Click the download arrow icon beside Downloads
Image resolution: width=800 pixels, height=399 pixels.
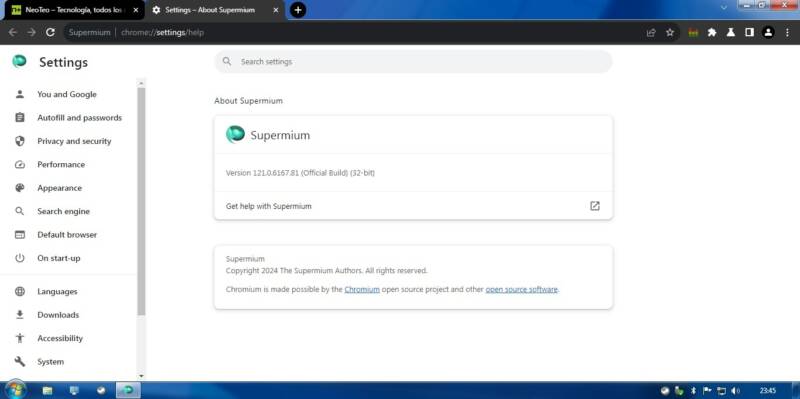20,315
